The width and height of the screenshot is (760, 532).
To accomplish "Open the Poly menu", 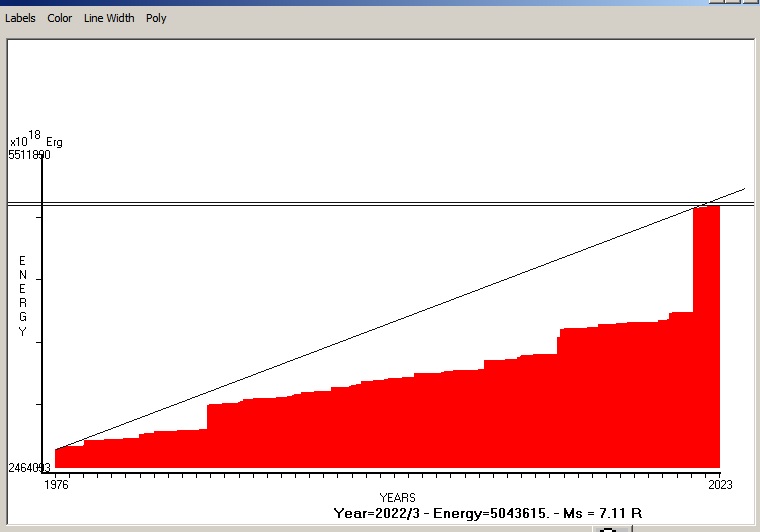I will coord(156,18).
